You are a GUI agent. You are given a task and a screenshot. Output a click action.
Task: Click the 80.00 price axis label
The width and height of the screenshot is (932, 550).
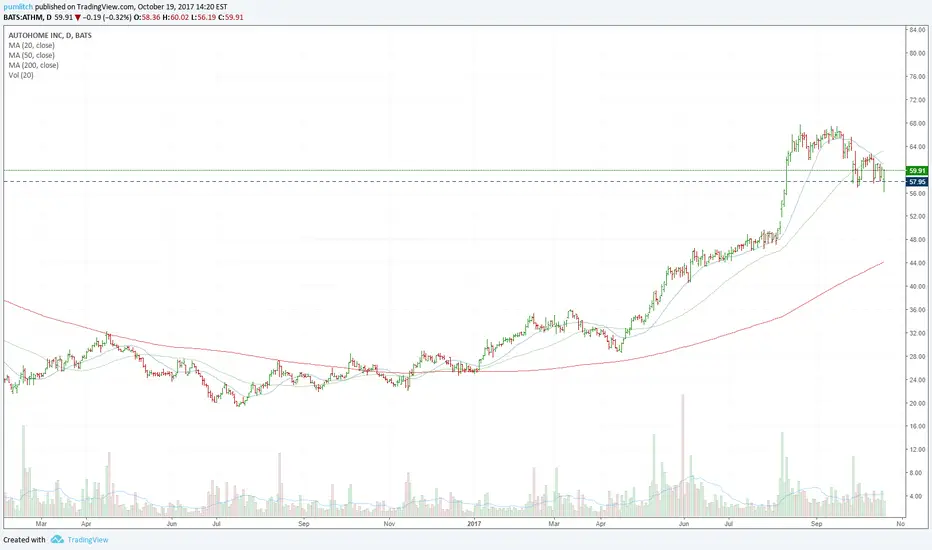(x=917, y=53)
